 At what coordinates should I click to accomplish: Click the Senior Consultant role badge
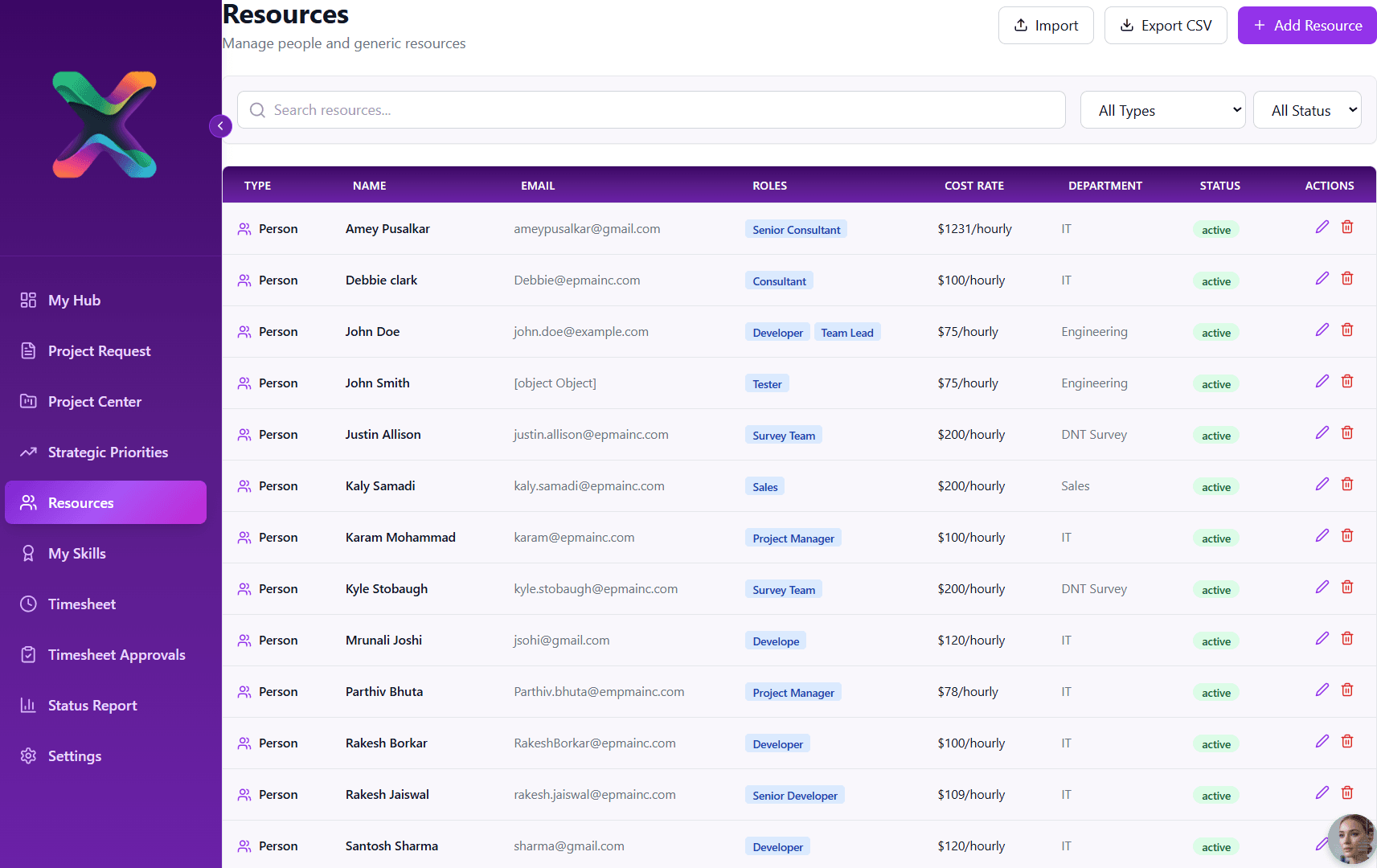(x=796, y=230)
